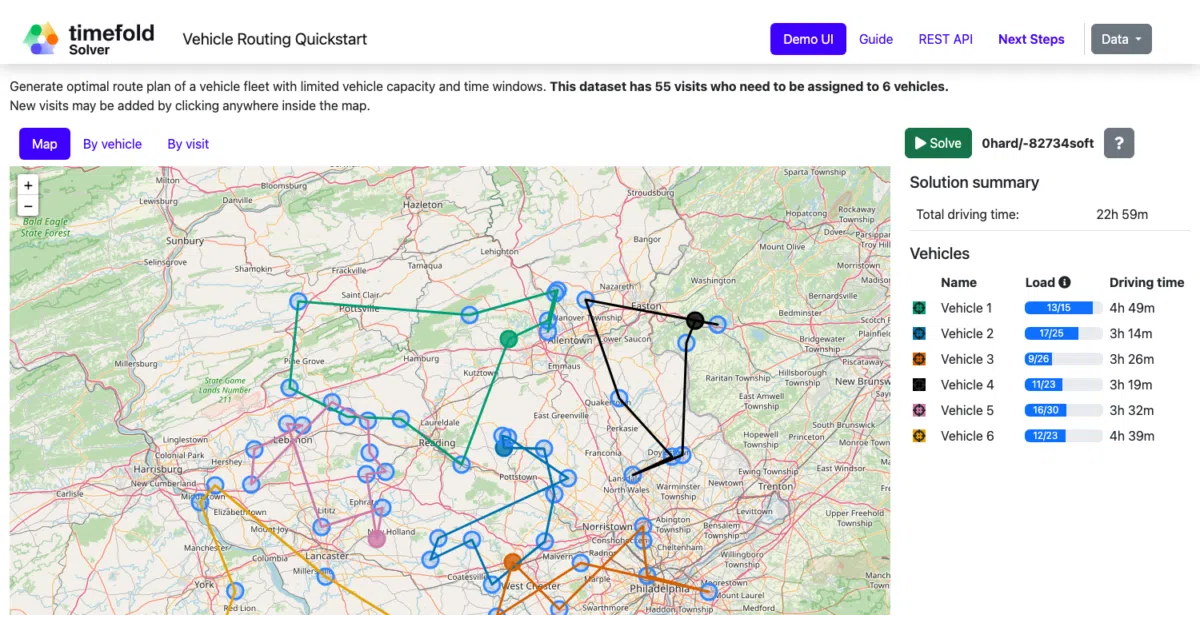Click Vehicle 4 black icon in list
Image resolution: width=1200 pixels, height=630 pixels.
coord(919,385)
